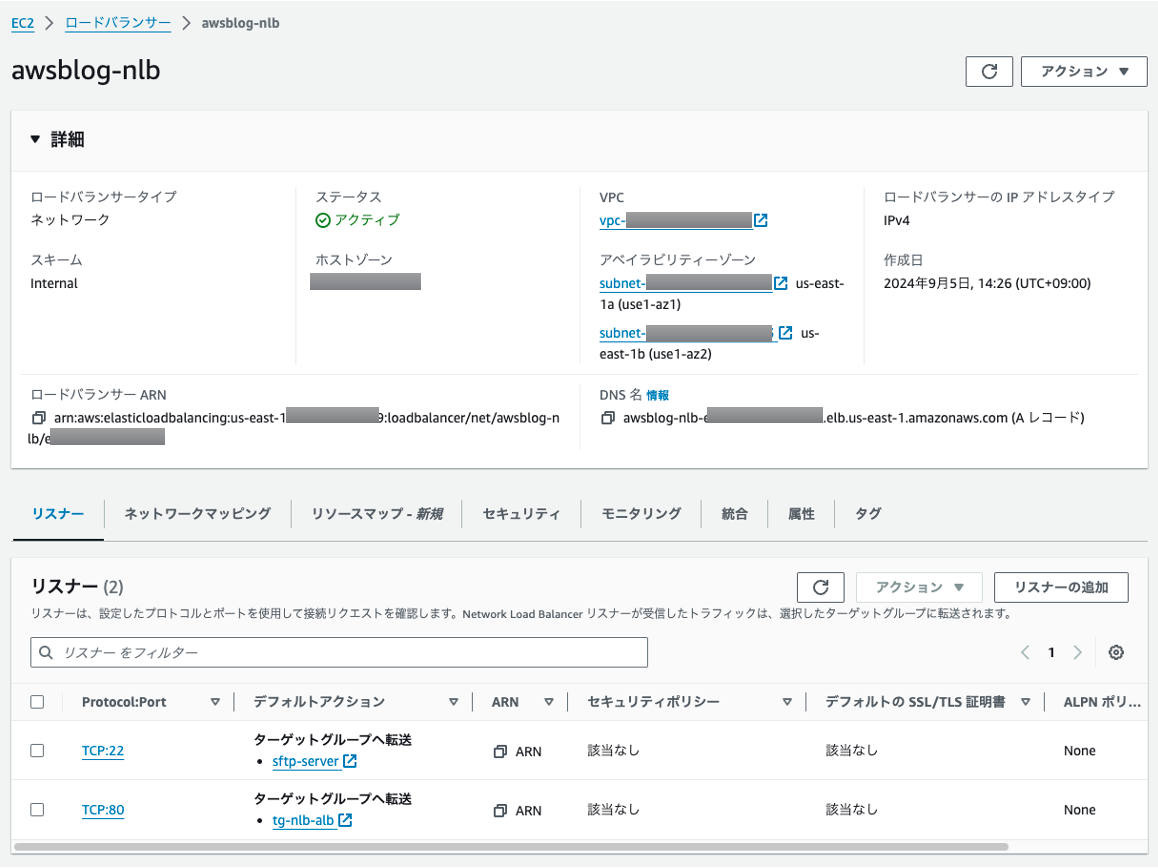The image size is (1158, 868).
Task: Select the TCP:80 listener checkbox
Action: (x=37, y=810)
